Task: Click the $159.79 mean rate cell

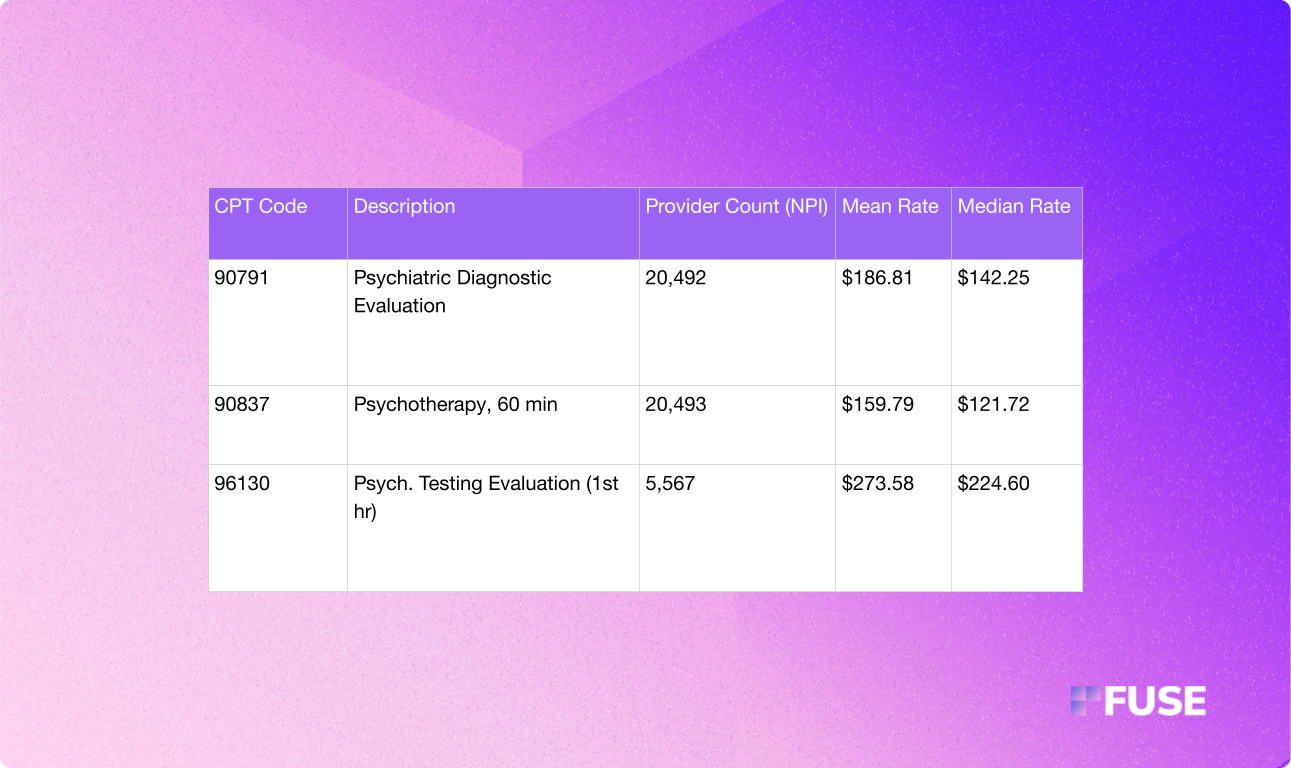Action: coord(875,404)
